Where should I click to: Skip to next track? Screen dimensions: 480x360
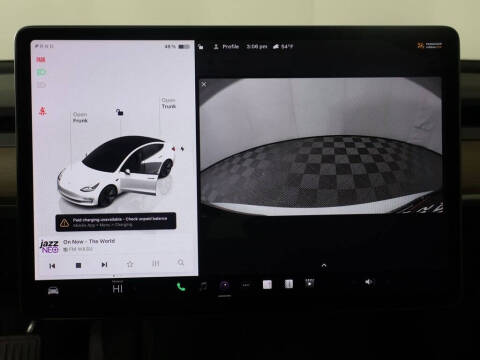tap(104, 265)
